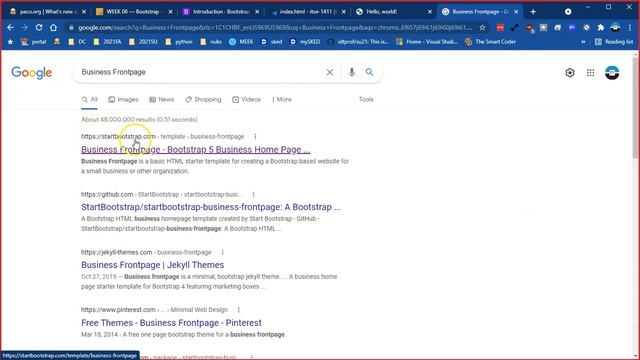Screen dimensions: 640x360
Task: Go to the Google logo homepage
Action: click(31, 73)
